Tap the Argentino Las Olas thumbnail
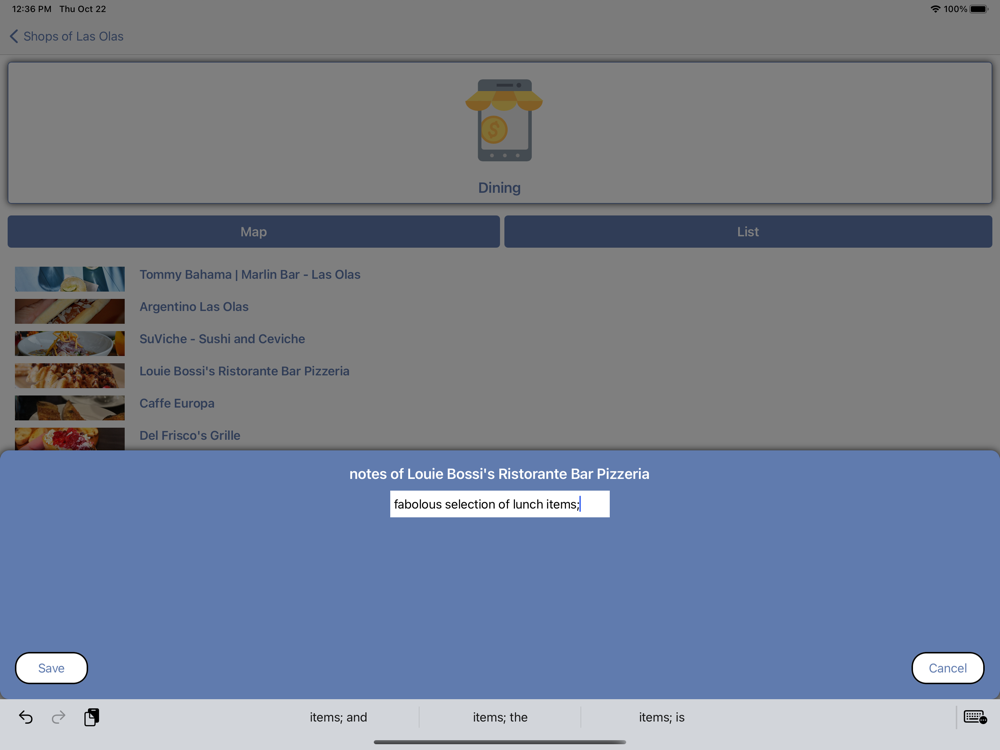The width and height of the screenshot is (1000, 750). pyautogui.click(x=70, y=311)
